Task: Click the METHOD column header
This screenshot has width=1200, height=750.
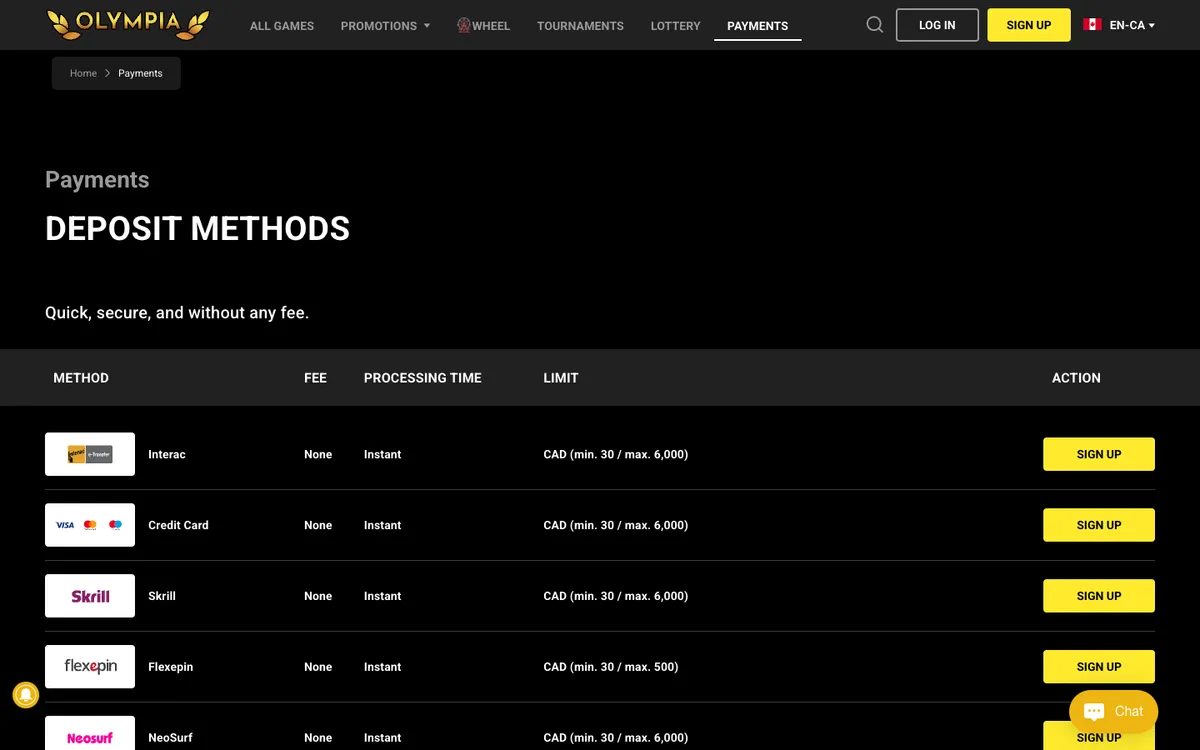Action: 81,378
